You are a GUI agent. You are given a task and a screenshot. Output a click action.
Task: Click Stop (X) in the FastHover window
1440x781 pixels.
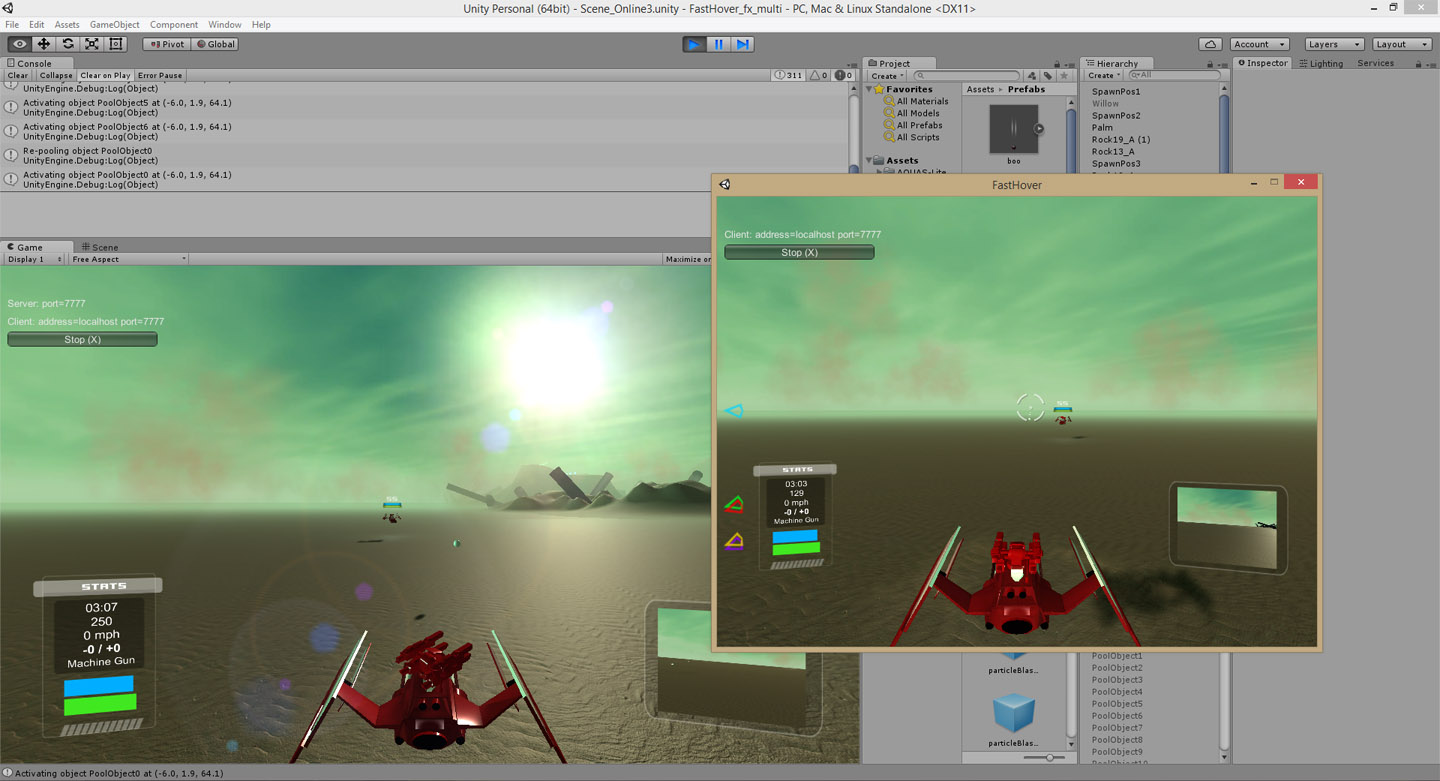pyautogui.click(x=799, y=252)
